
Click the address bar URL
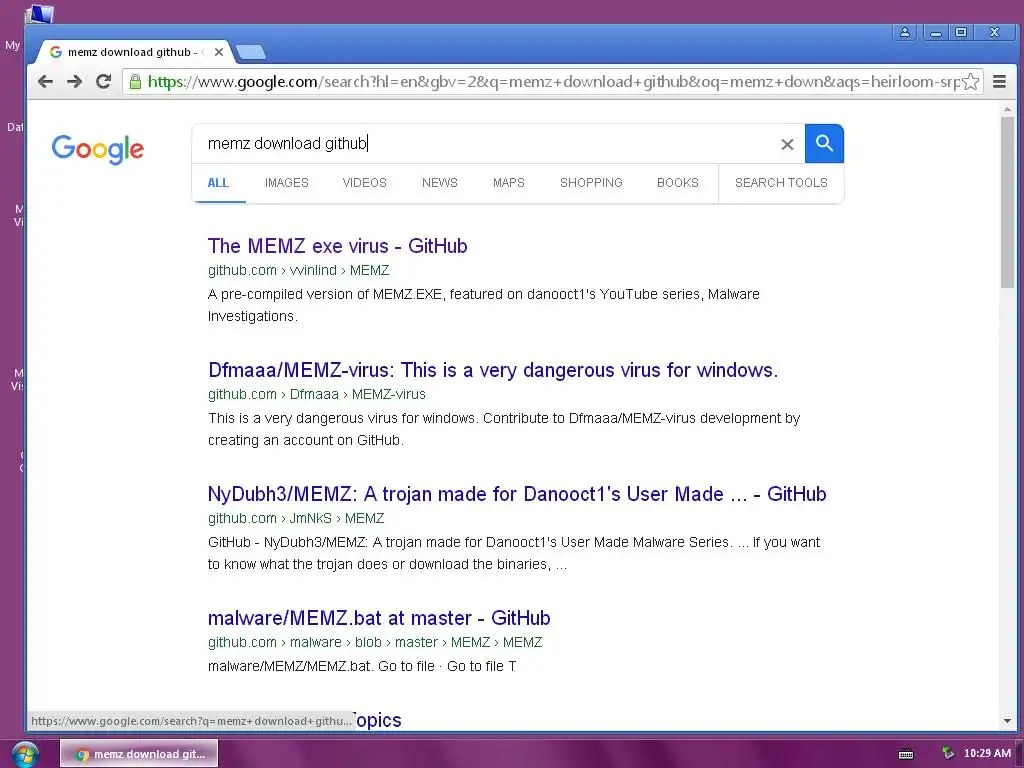(552, 82)
